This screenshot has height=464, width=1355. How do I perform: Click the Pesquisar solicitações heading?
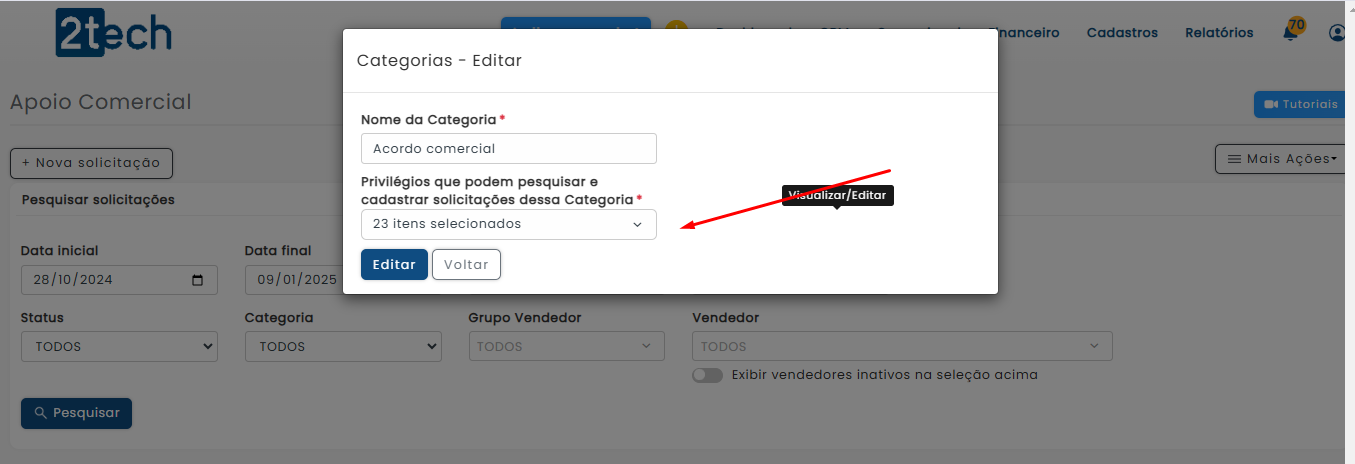coord(98,200)
